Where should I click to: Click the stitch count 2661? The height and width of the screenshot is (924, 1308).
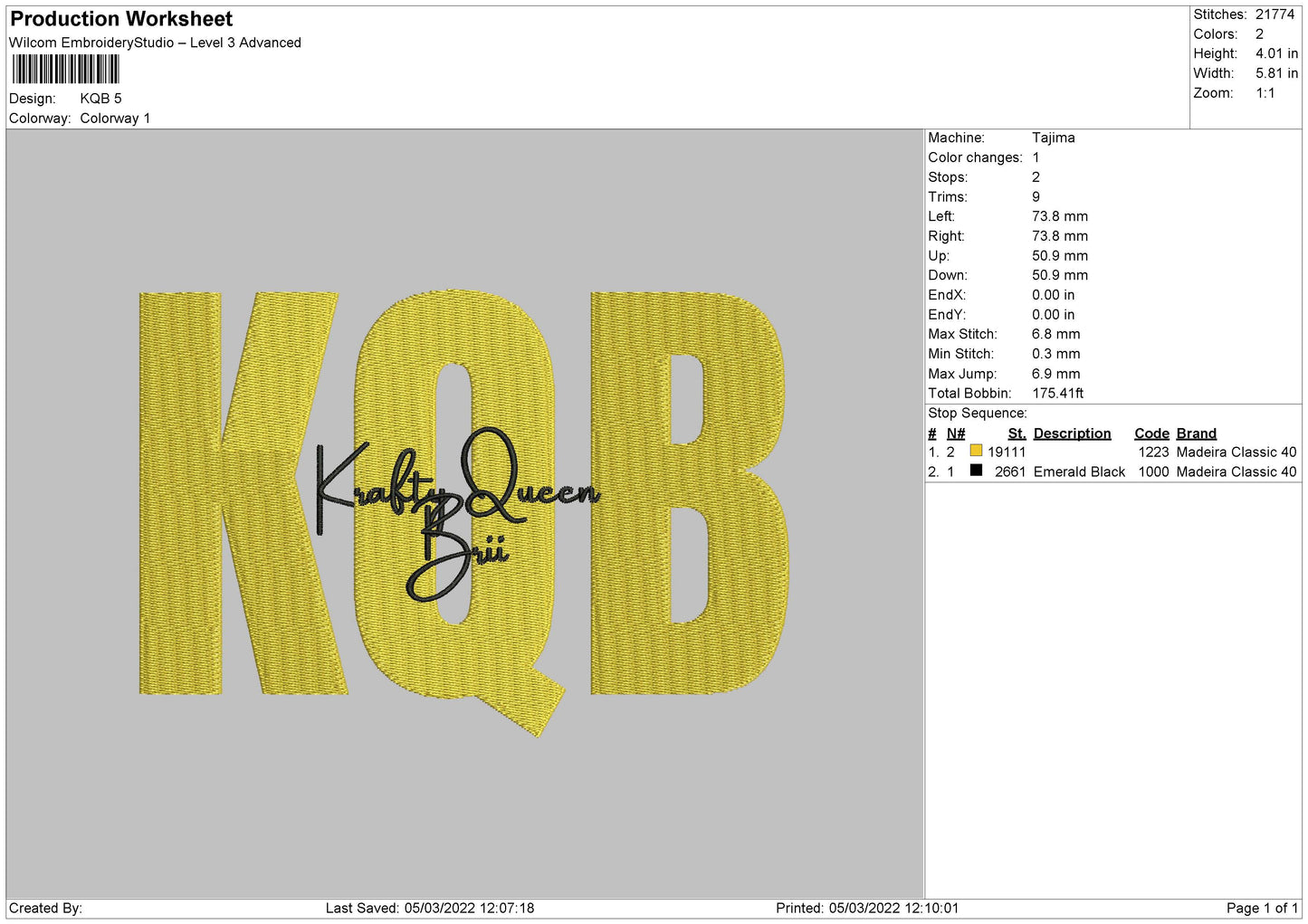(x=1010, y=472)
